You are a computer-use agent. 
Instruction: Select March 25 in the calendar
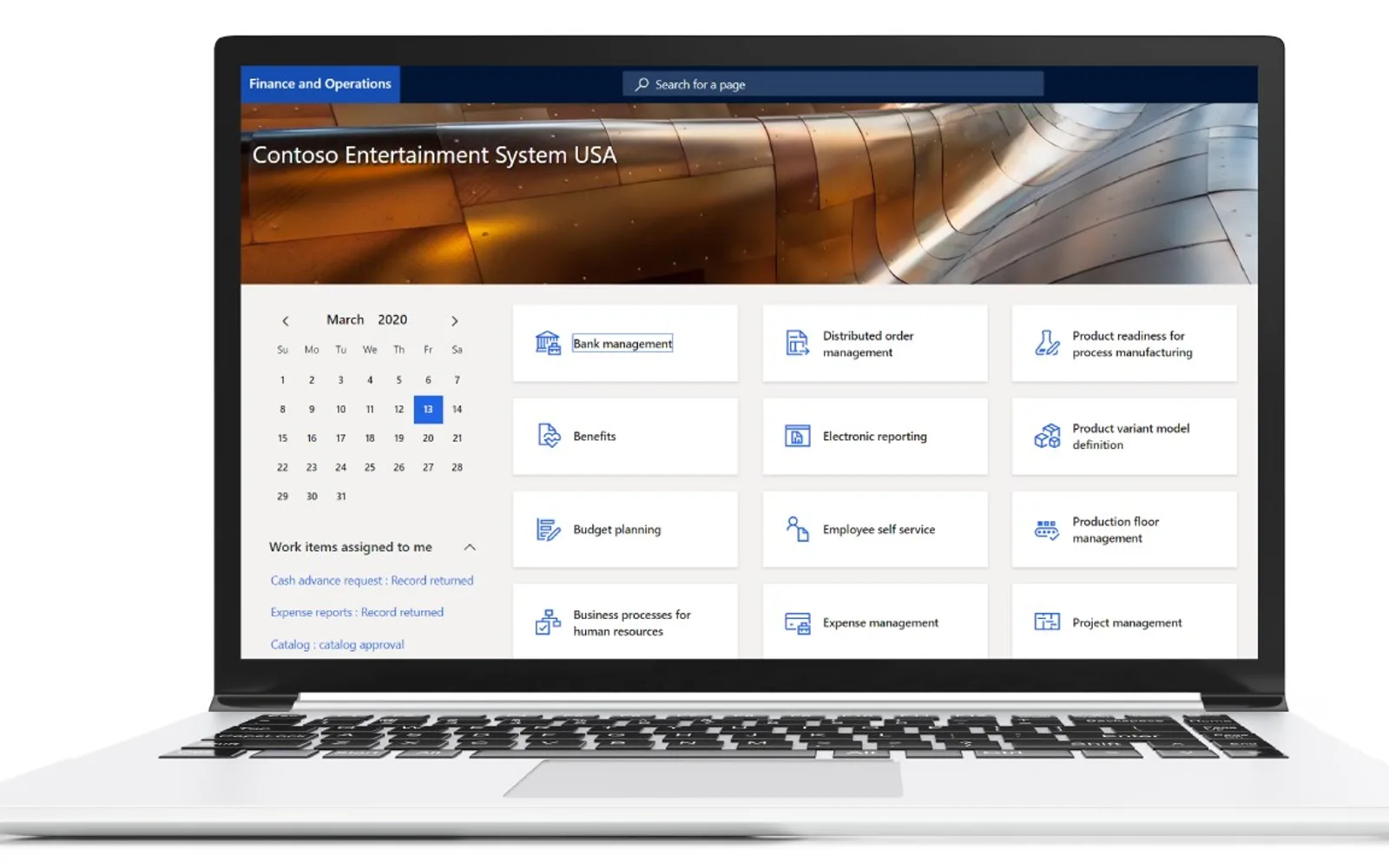pos(370,467)
